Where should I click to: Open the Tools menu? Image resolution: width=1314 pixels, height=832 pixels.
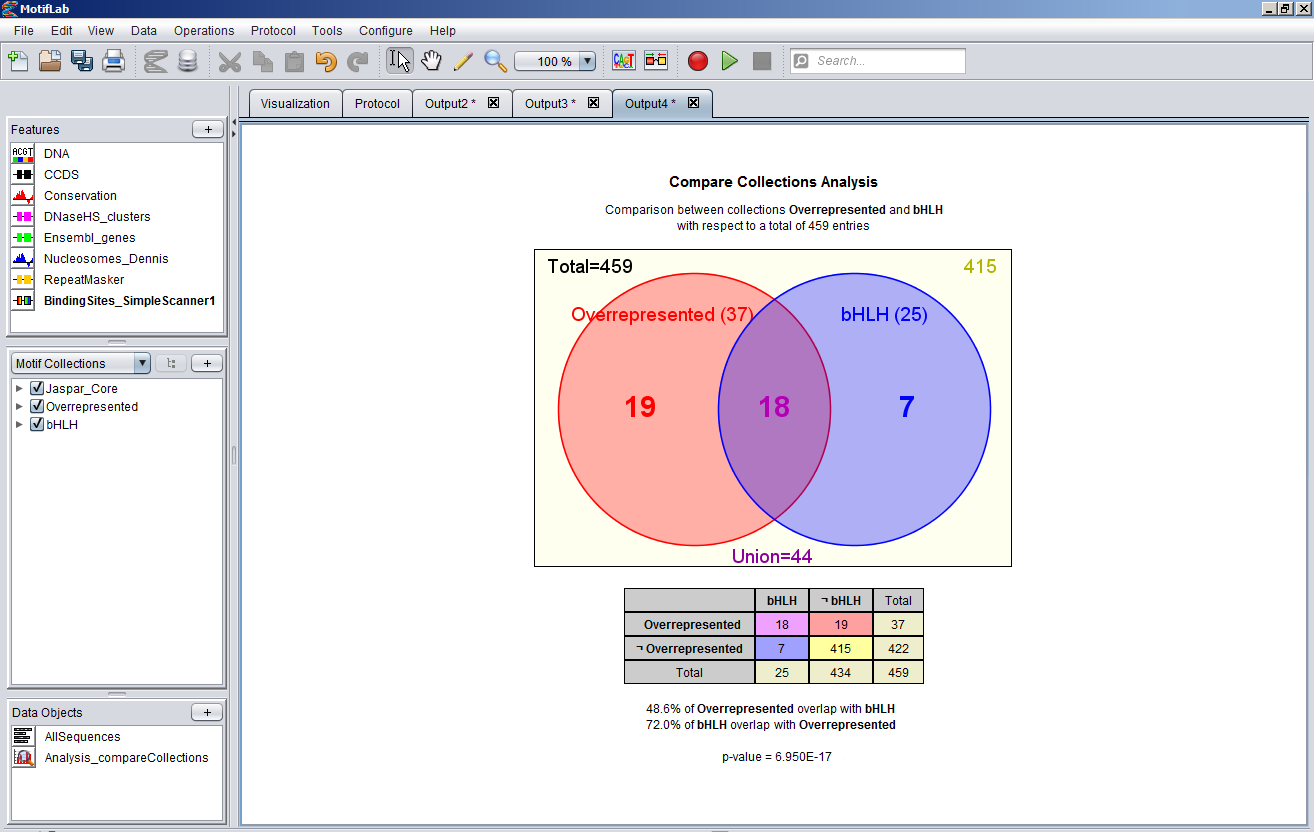[x=327, y=30]
